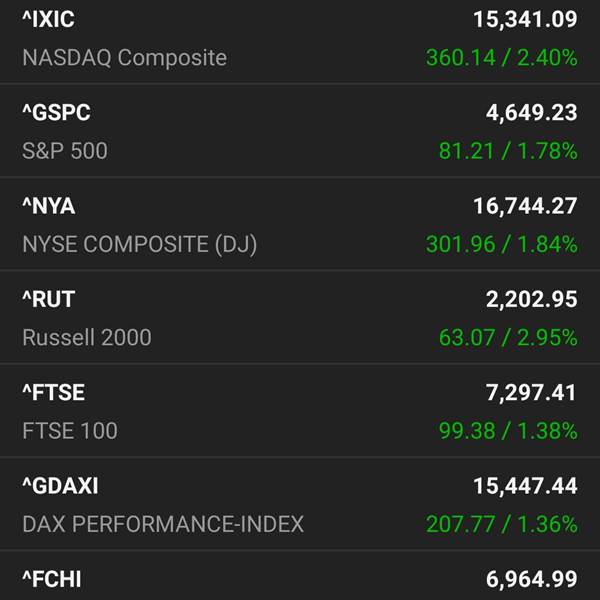Tap the 99.38 / 1.38% FTSE change
Screen dimensions: 600x600
pyautogui.click(x=508, y=431)
